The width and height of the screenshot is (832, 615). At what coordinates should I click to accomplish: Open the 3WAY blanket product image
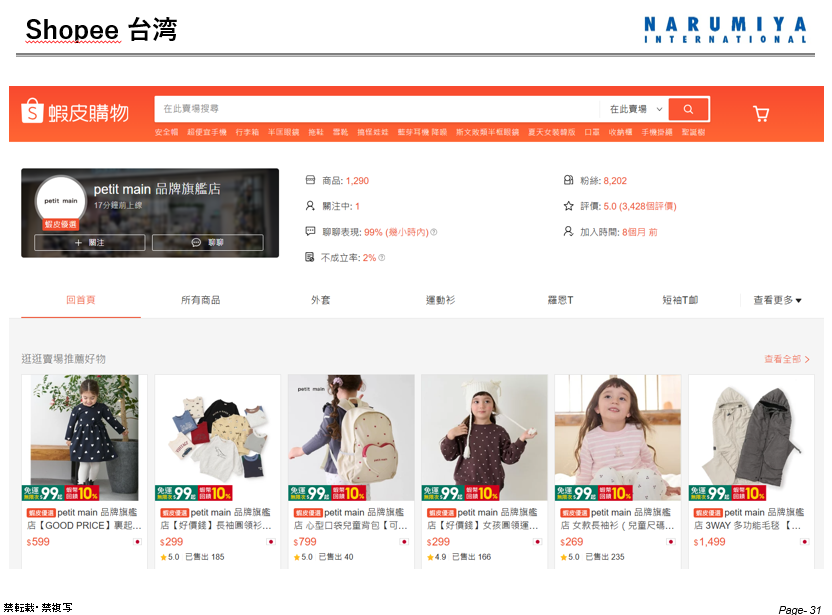coord(751,437)
